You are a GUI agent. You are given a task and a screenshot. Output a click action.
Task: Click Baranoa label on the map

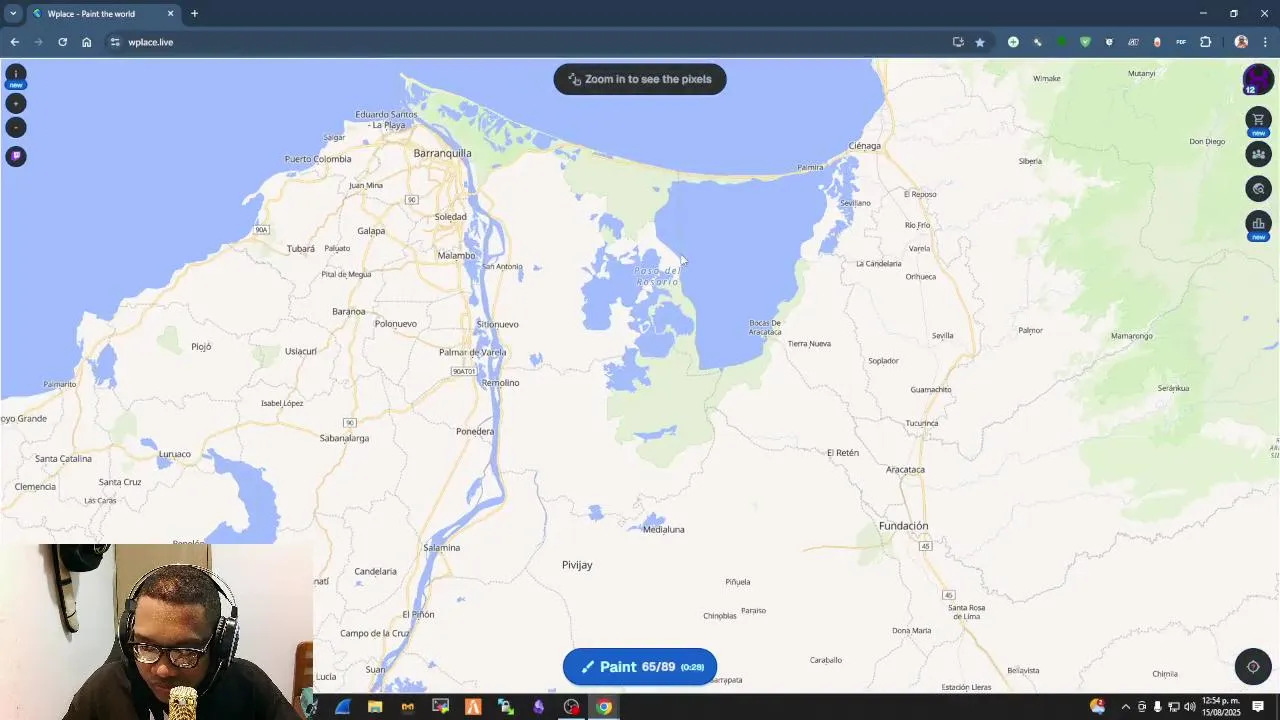click(x=348, y=311)
